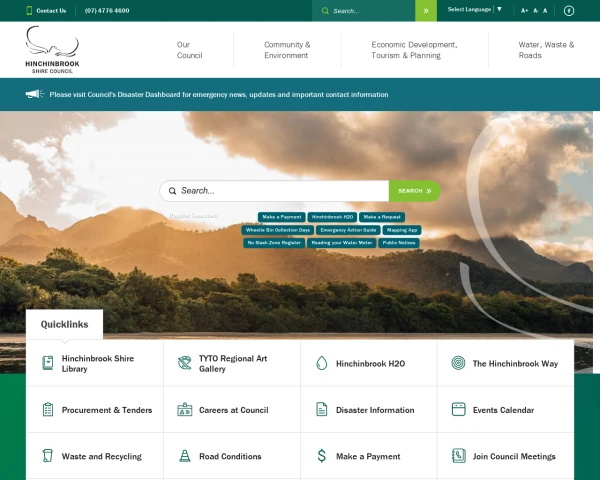
Task: Expand Water, Waste & Roads menu
Action: pyautogui.click(x=546, y=50)
